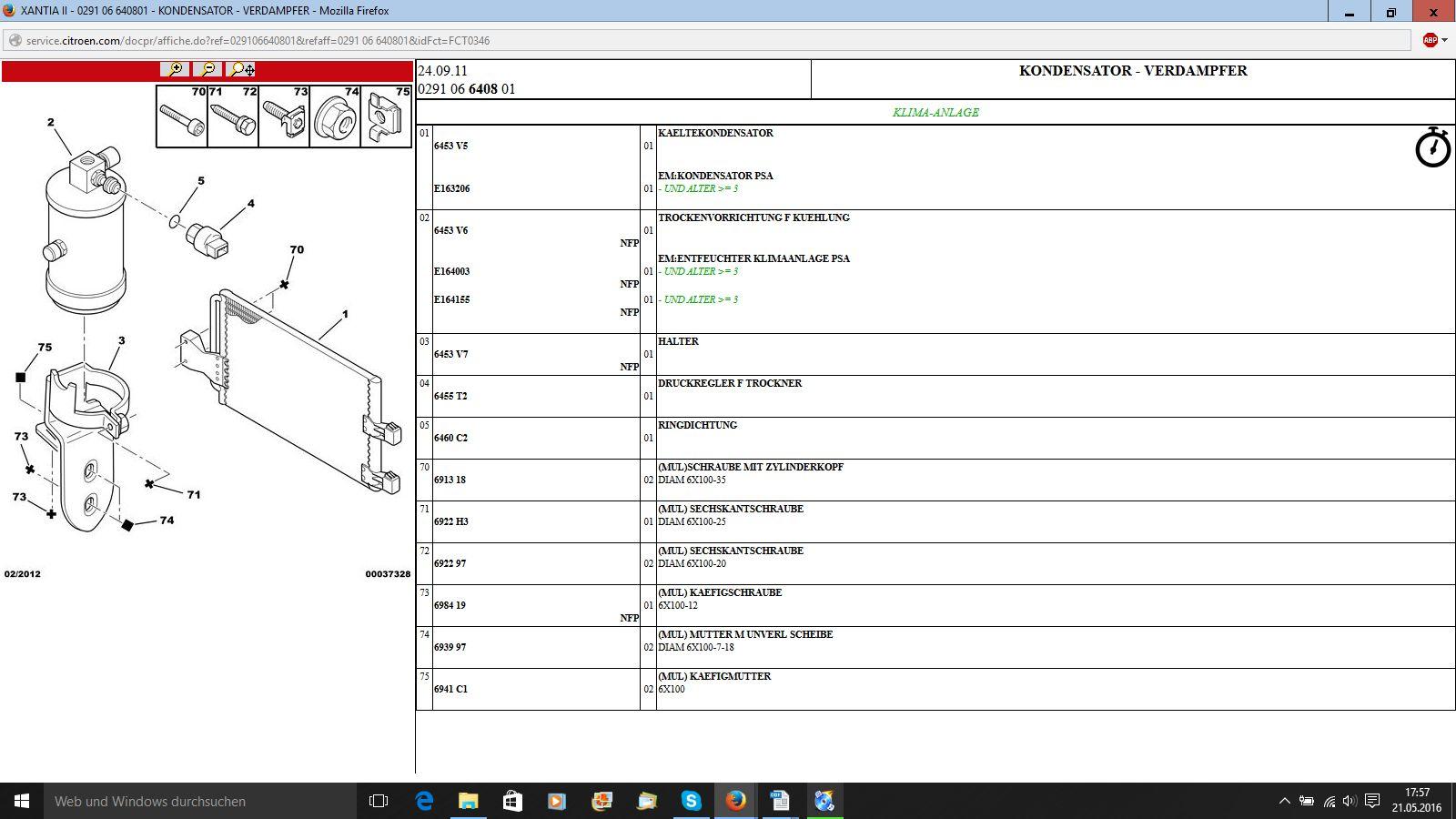This screenshot has width=1456, height=819.
Task: Open File Explorer from the taskbar
Action: (x=468, y=801)
